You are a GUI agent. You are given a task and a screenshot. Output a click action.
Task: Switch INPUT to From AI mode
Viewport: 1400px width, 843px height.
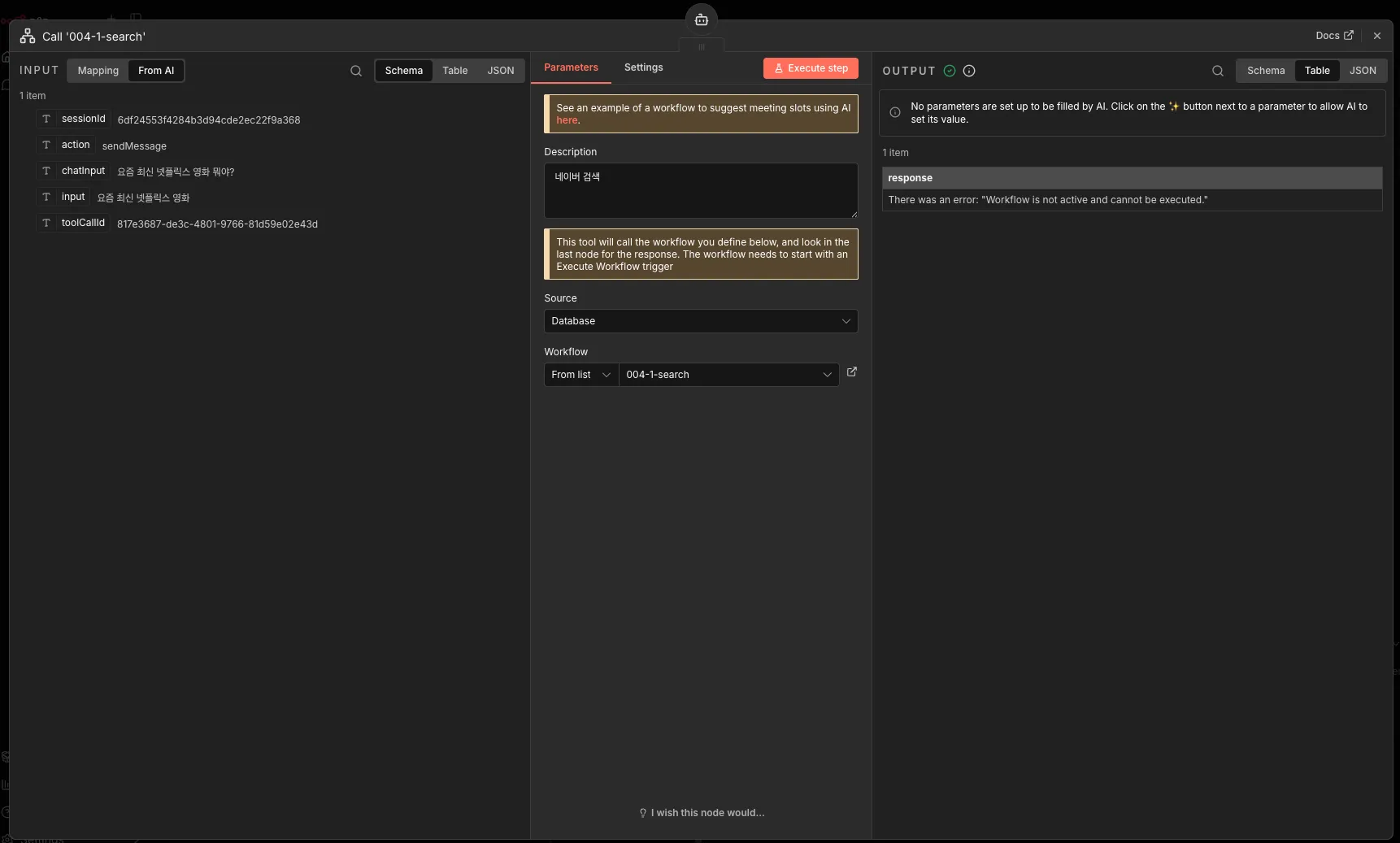click(x=156, y=71)
